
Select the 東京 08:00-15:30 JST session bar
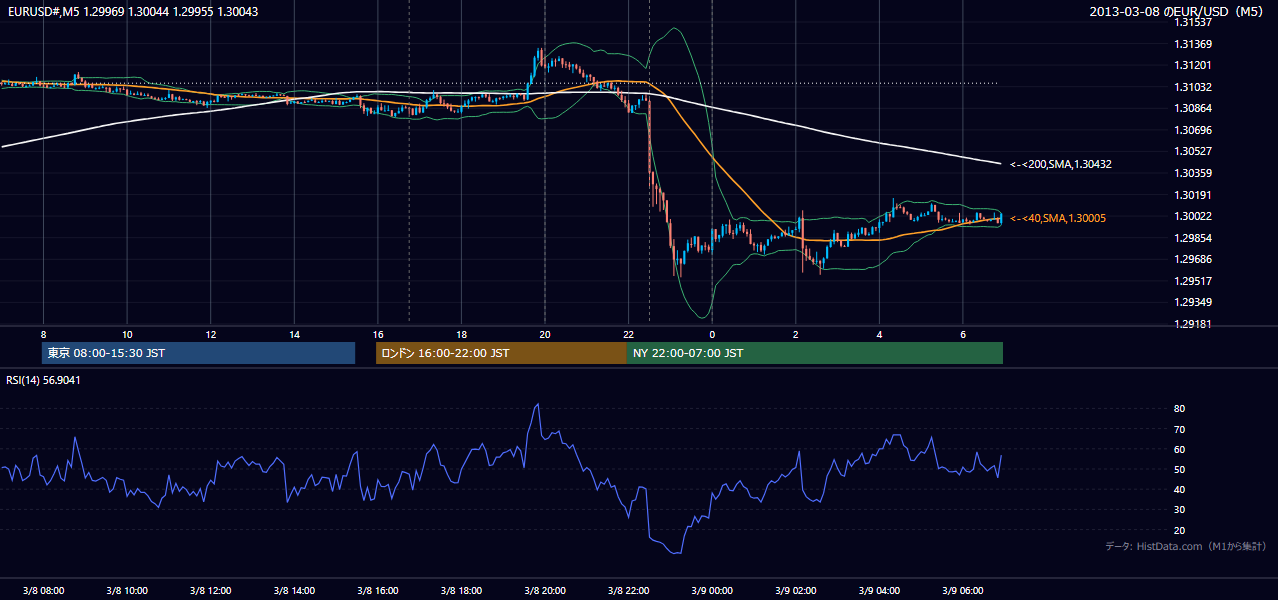click(x=198, y=353)
